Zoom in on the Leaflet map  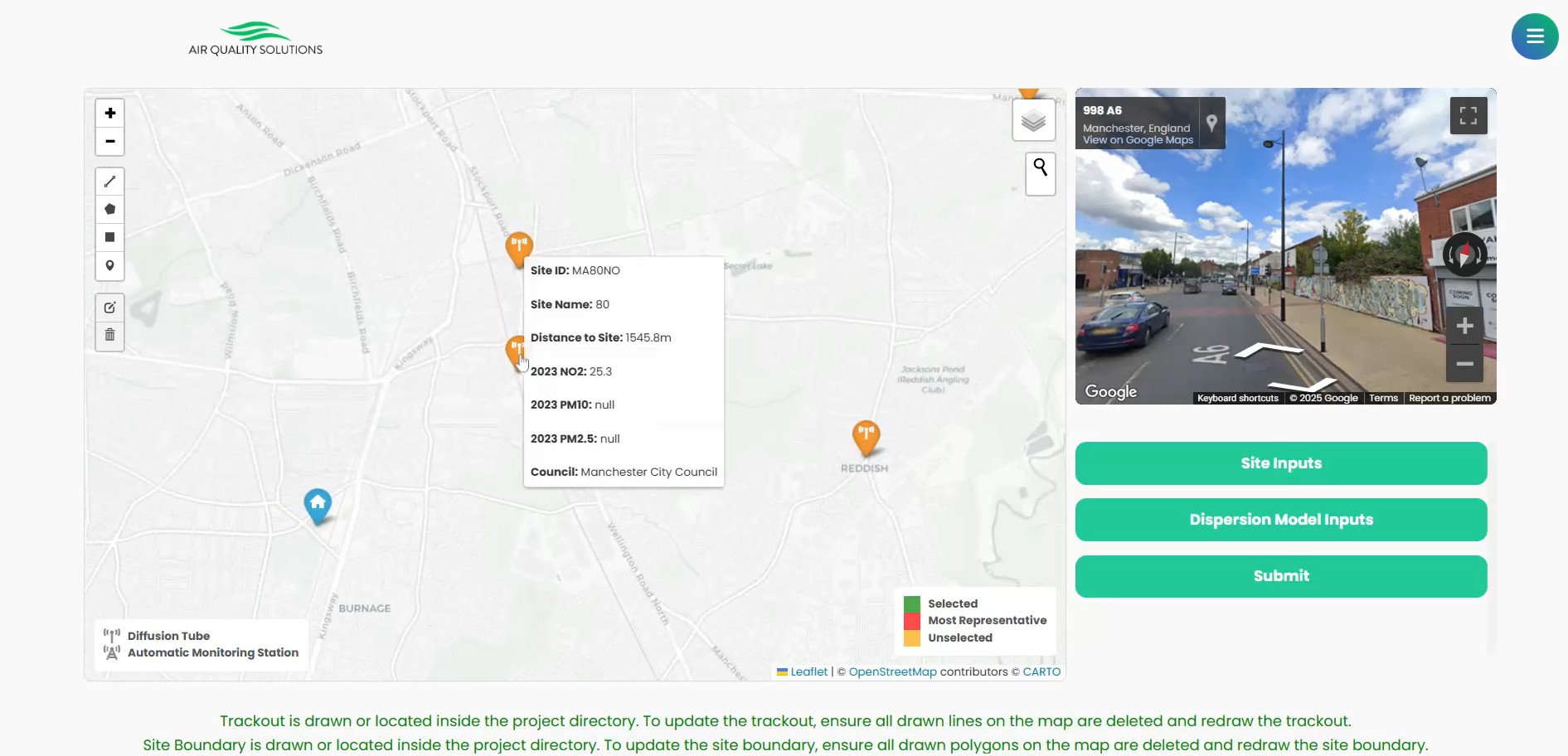point(109,114)
